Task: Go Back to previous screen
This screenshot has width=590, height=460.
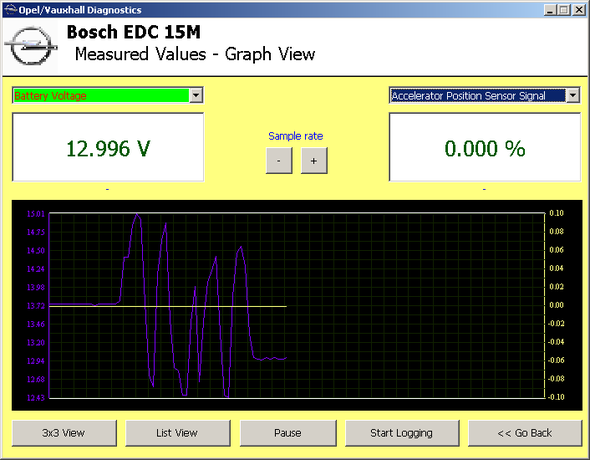Action: coord(525,433)
